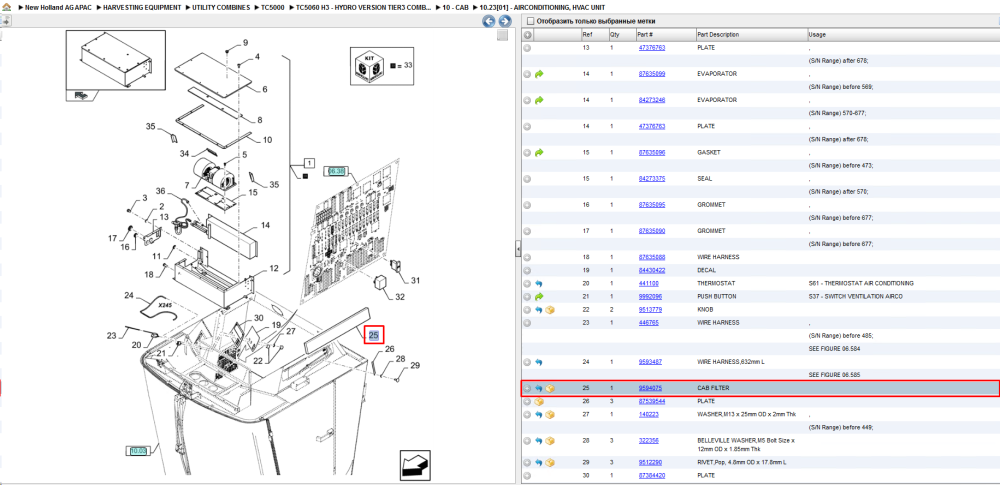The height and width of the screenshot is (485, 1000).
Task: Open figure reference 10.03 label in diagram
Action: (x=138, y=451)
